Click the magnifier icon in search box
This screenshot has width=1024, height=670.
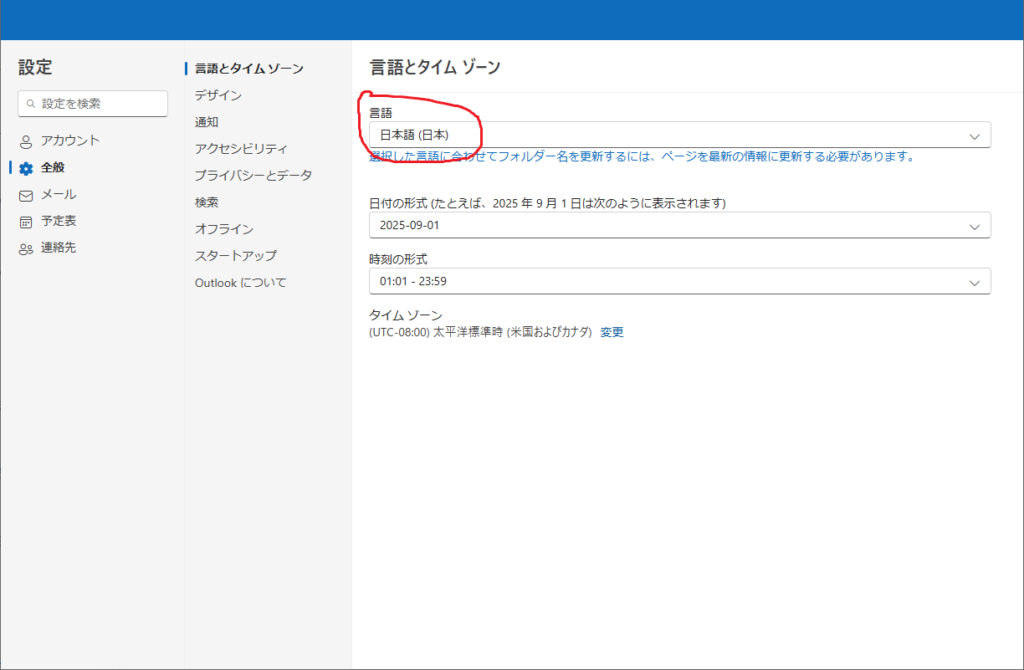[31, 103]
